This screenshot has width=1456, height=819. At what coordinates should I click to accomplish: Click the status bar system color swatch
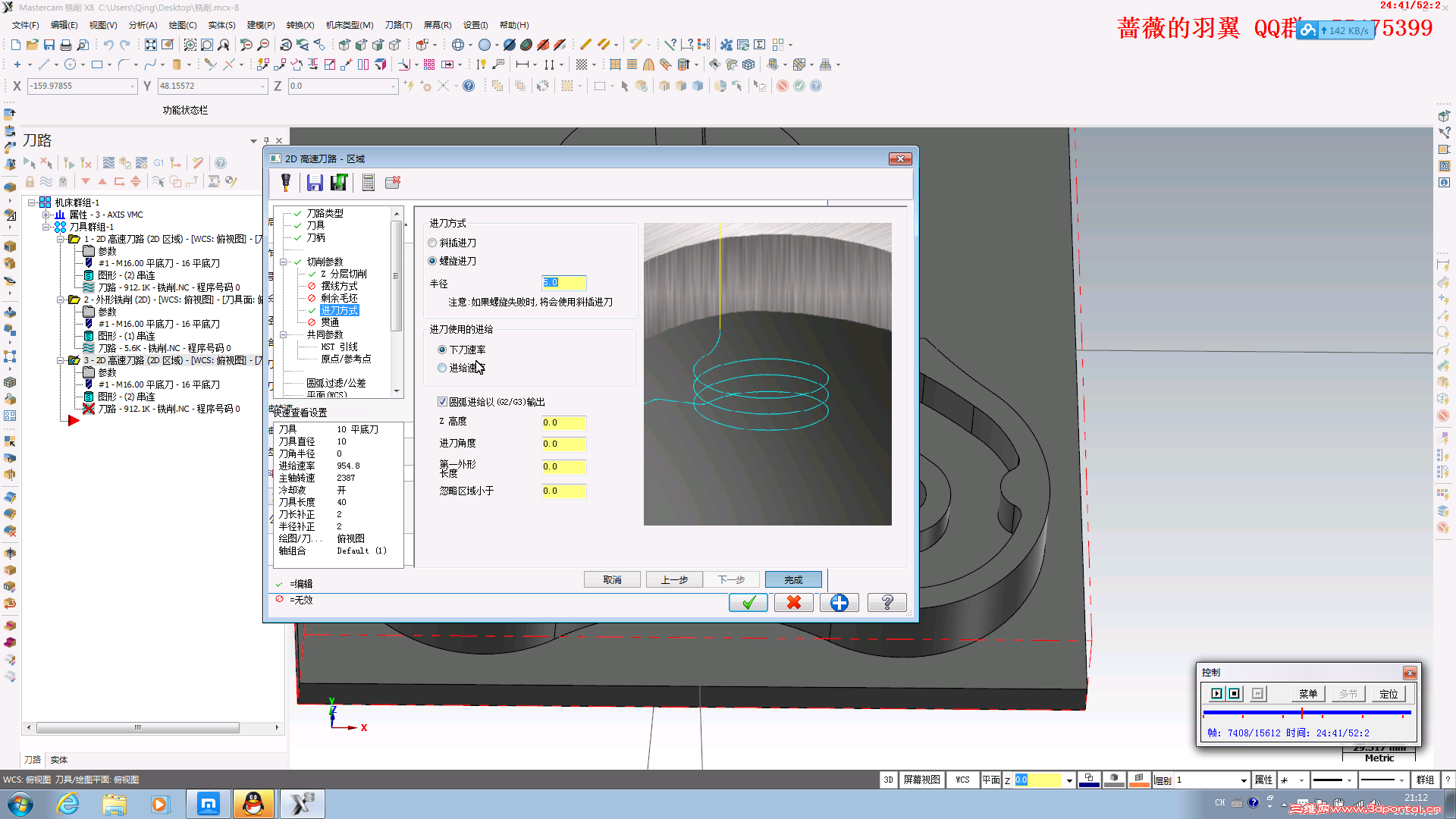(1089, 780)
